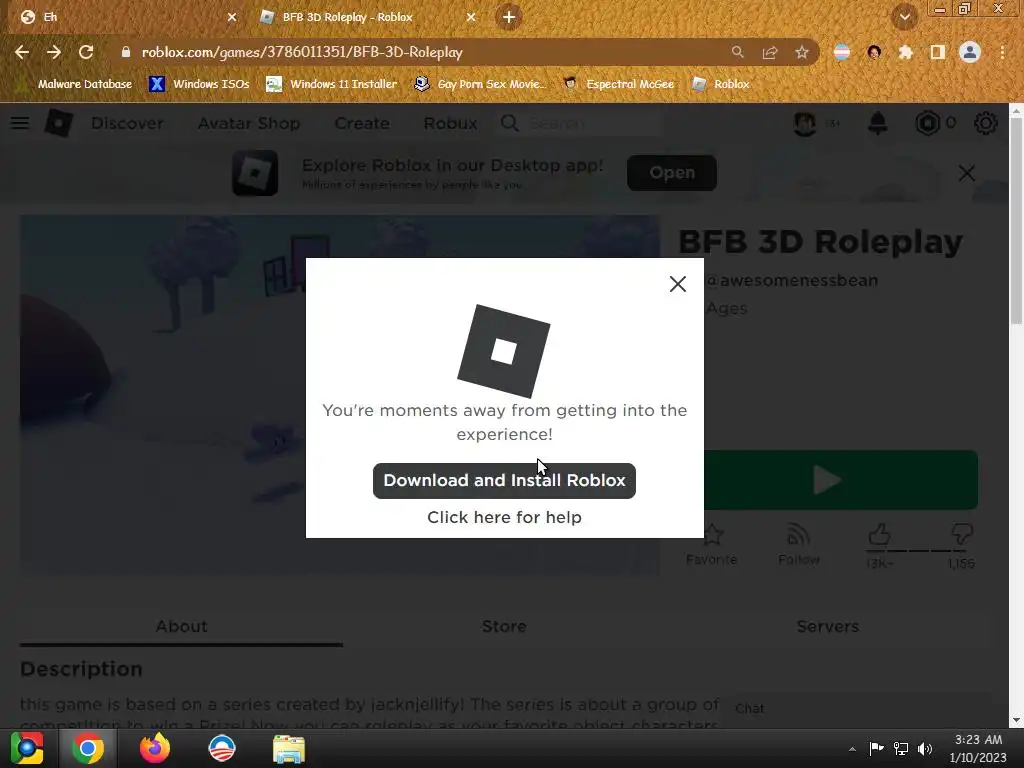Open Roblox settings gear

985,123
